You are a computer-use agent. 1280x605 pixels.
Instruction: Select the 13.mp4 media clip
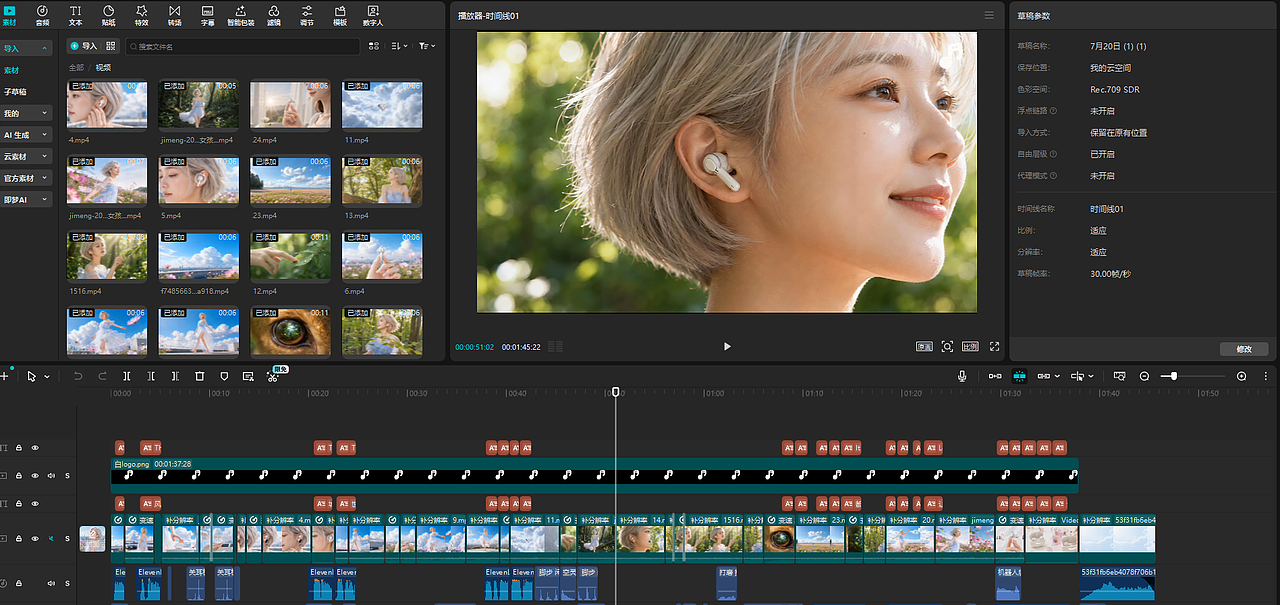tap(382, 181)
